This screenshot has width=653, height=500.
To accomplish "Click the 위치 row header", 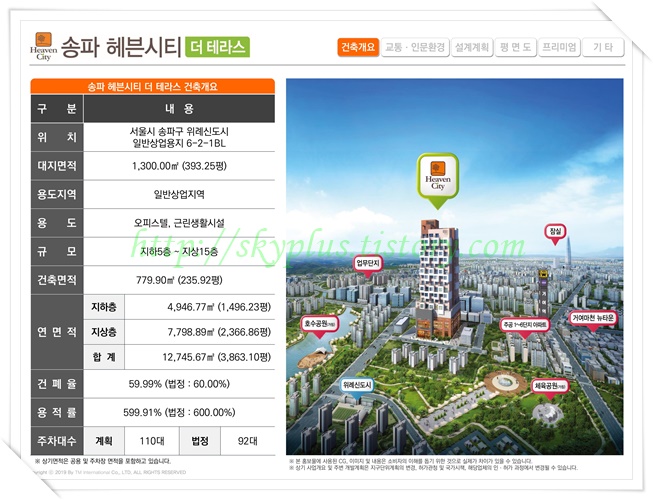I will tap(57, 137).
